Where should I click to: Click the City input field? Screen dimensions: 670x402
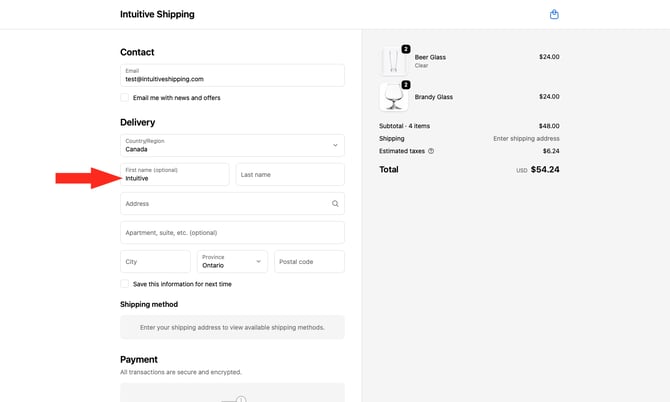click(x=156, y=261)
